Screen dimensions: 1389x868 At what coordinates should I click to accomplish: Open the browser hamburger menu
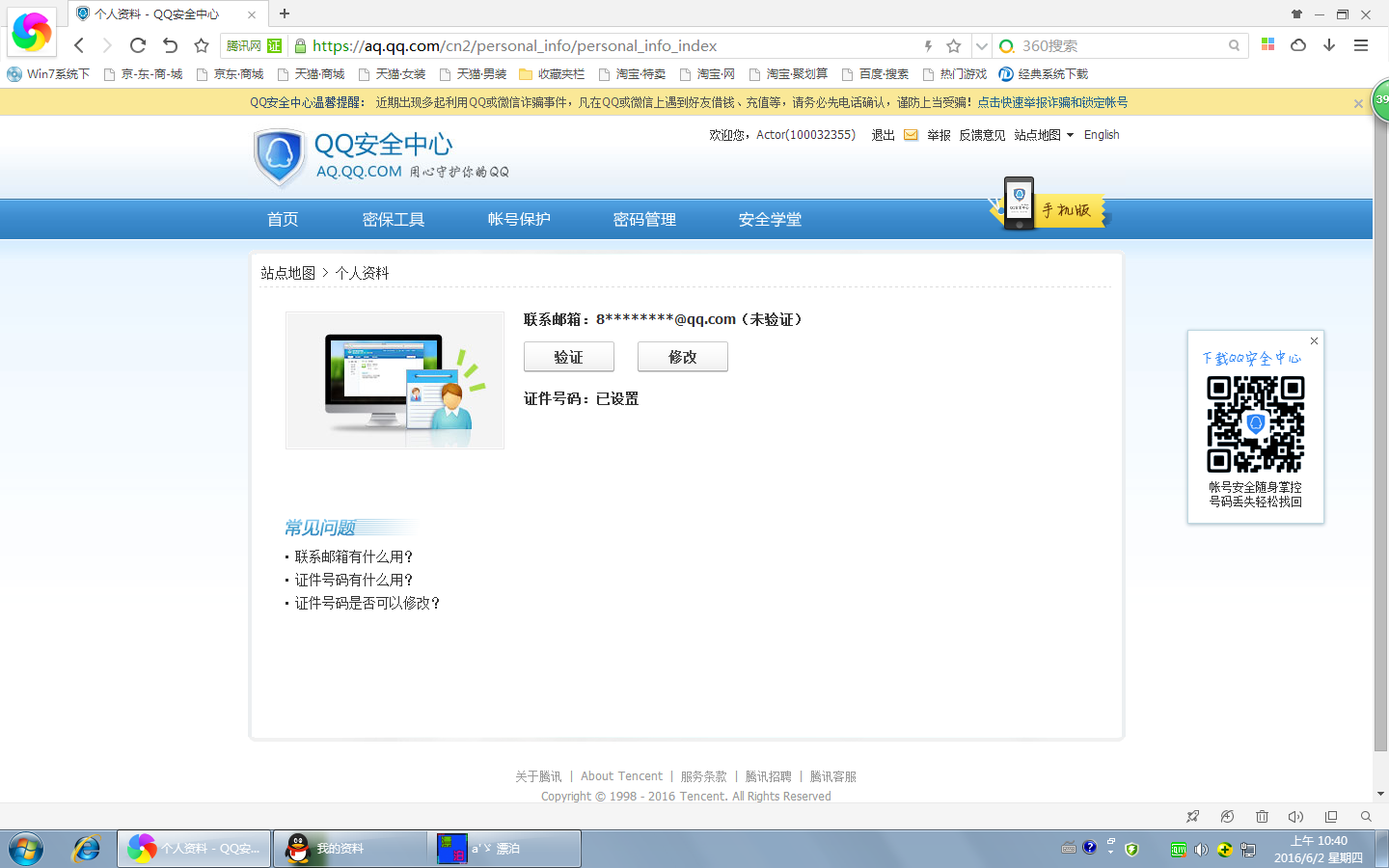[x=1361, y=45]
